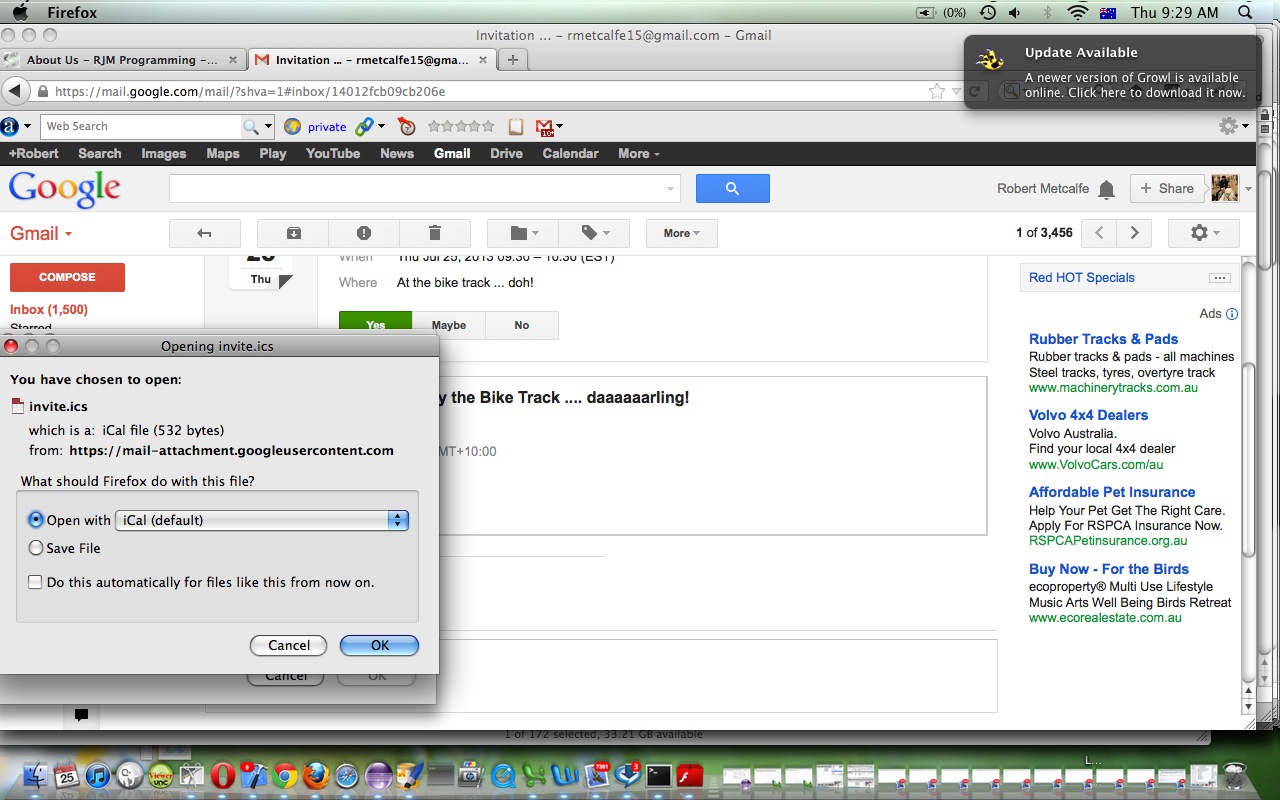The height and width of the screenshot is (800, 1280).
Task: Open the iCal (default) application dropdown
Action: (x=262, y=520)
